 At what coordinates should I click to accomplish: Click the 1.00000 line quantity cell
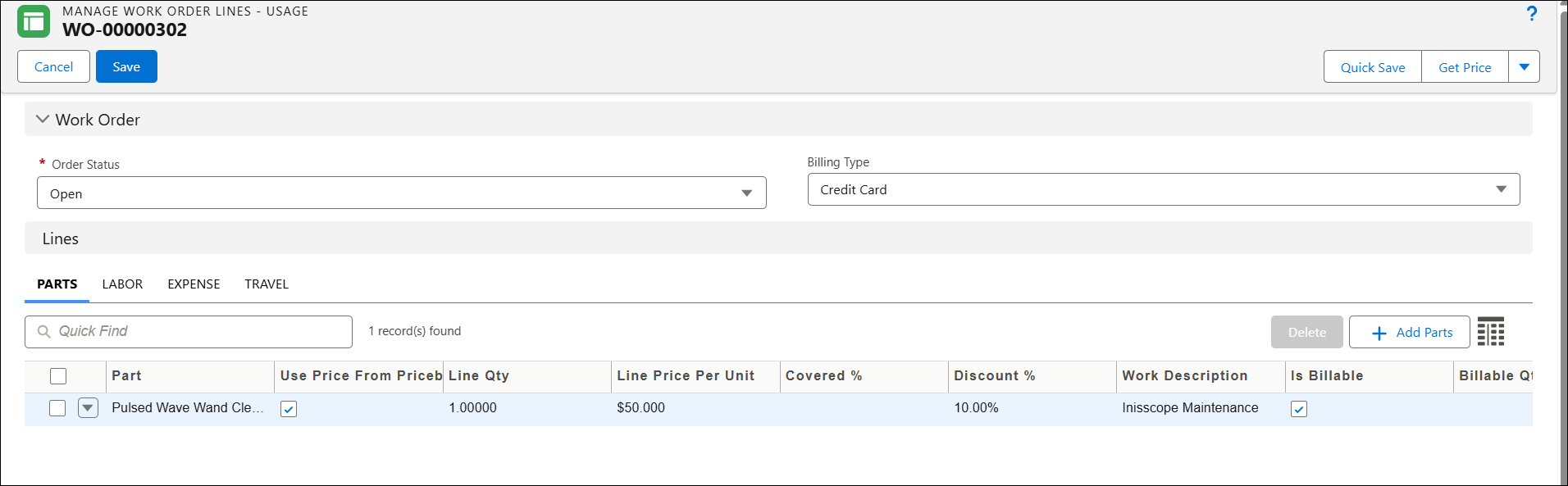click(x=527, y=408)
